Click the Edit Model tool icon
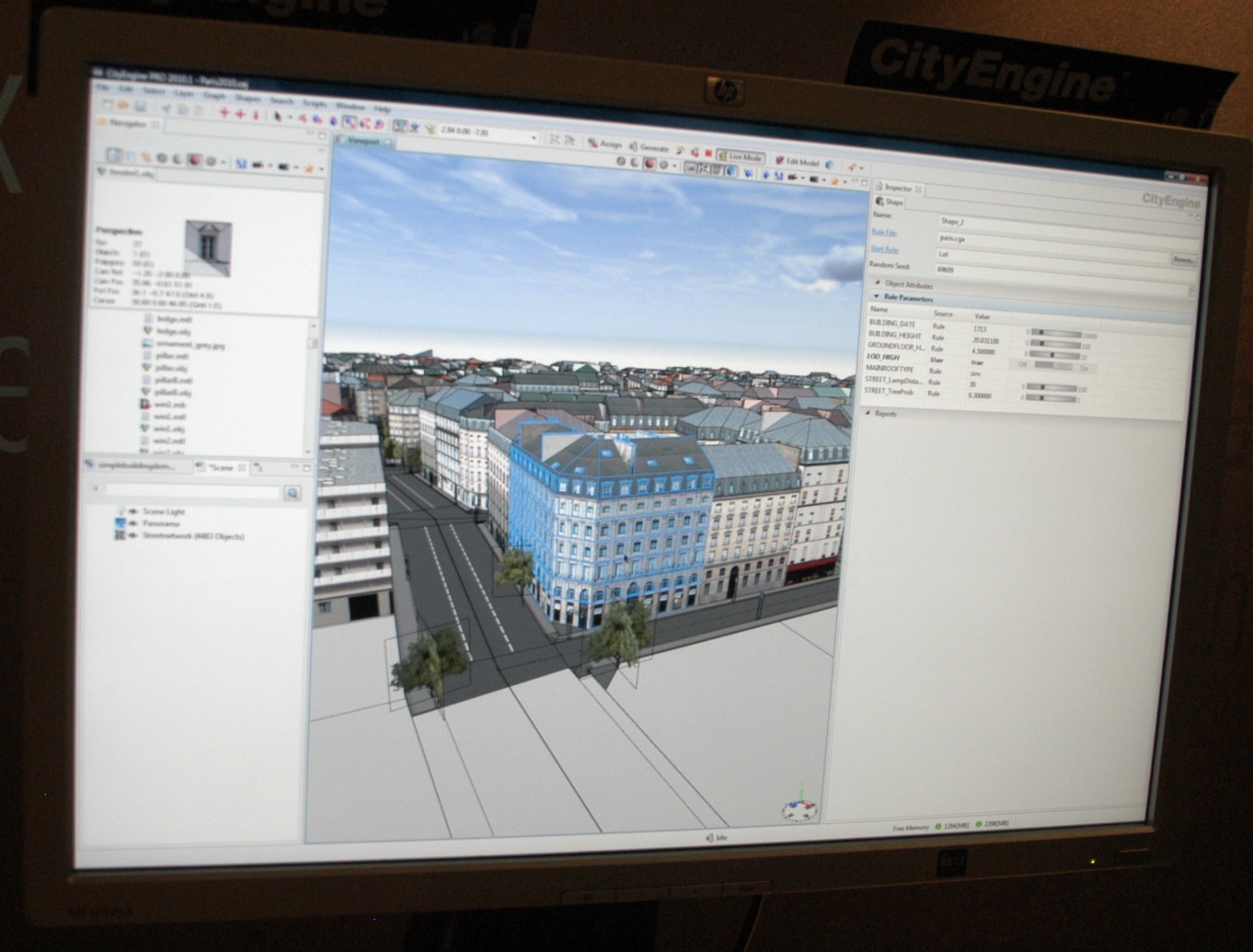The height and width of the screenshot is (952, 1253). tap(781, 161)
